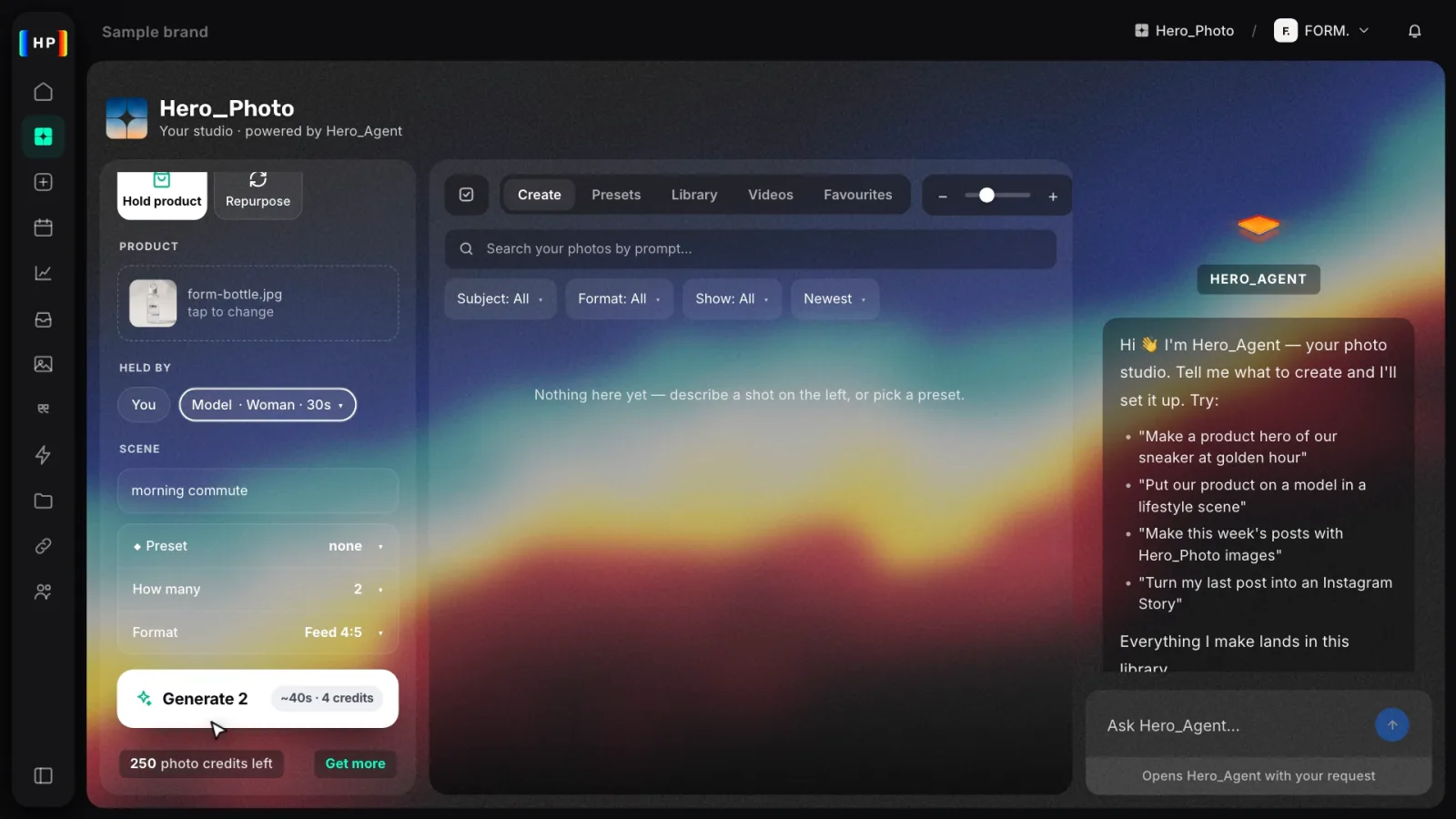The height and width of the screenshot is (819, 1456).
Task: Switch to the Presets tab
Action: coord(616,195)
